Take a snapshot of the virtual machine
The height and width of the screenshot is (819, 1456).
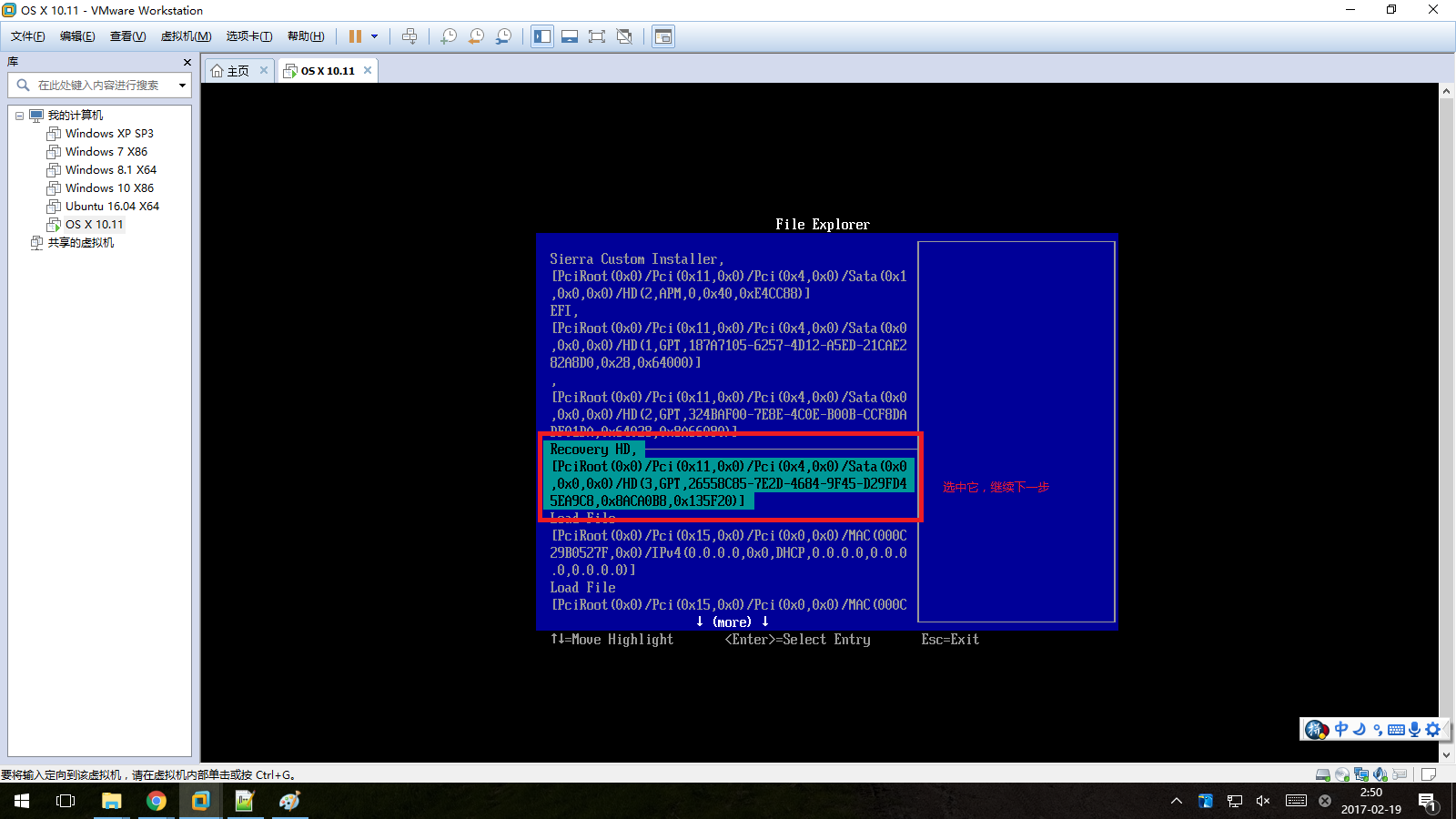point(448,36)
